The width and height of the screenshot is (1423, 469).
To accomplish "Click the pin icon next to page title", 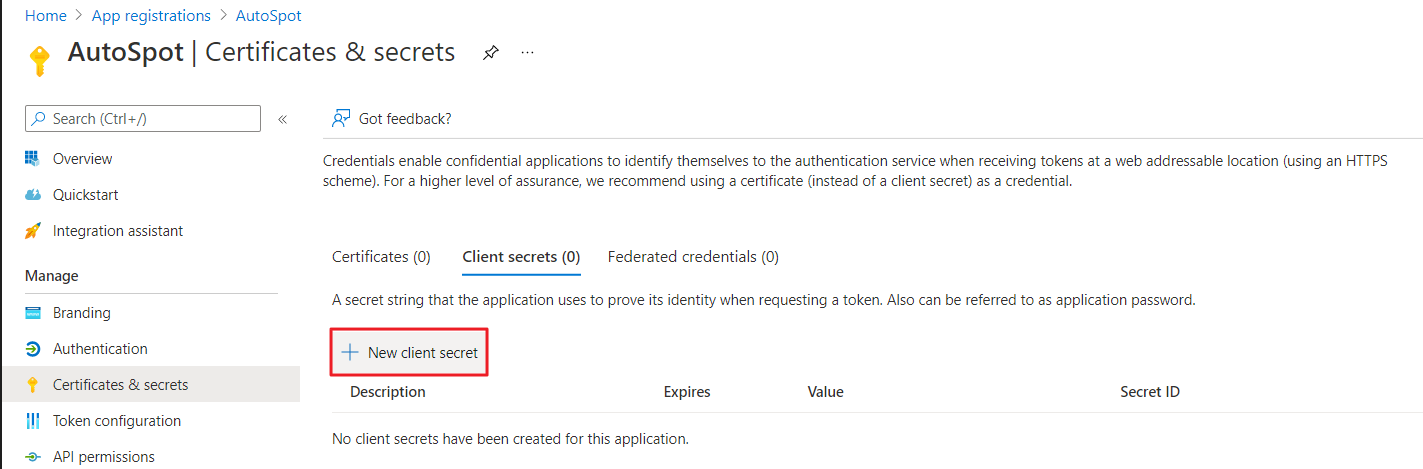I will point(490,53).
